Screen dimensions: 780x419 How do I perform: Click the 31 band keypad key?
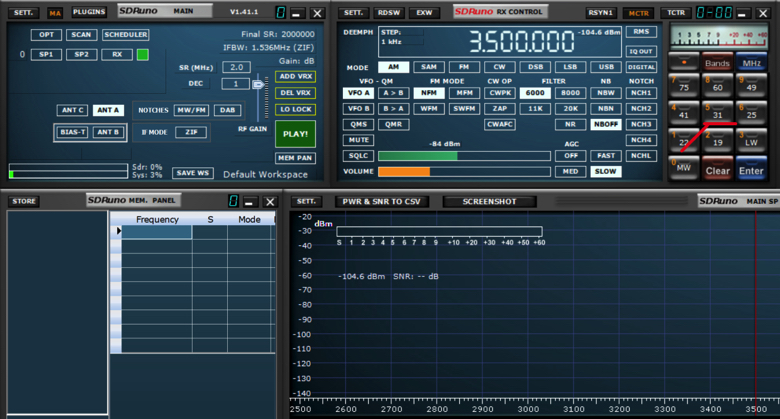717,113
